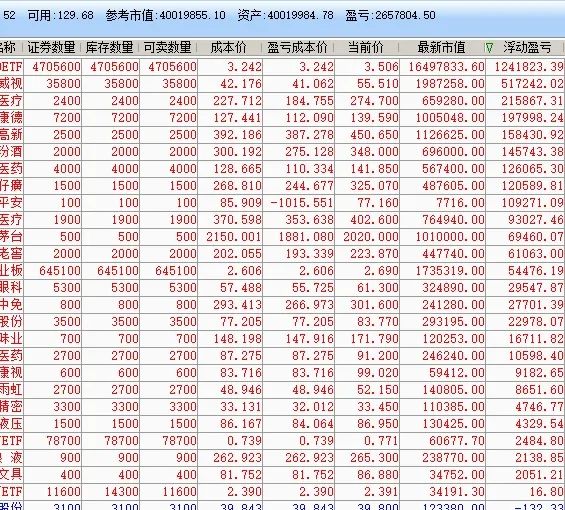Sort by the 当前价 column header

click(x=366, y=48)
